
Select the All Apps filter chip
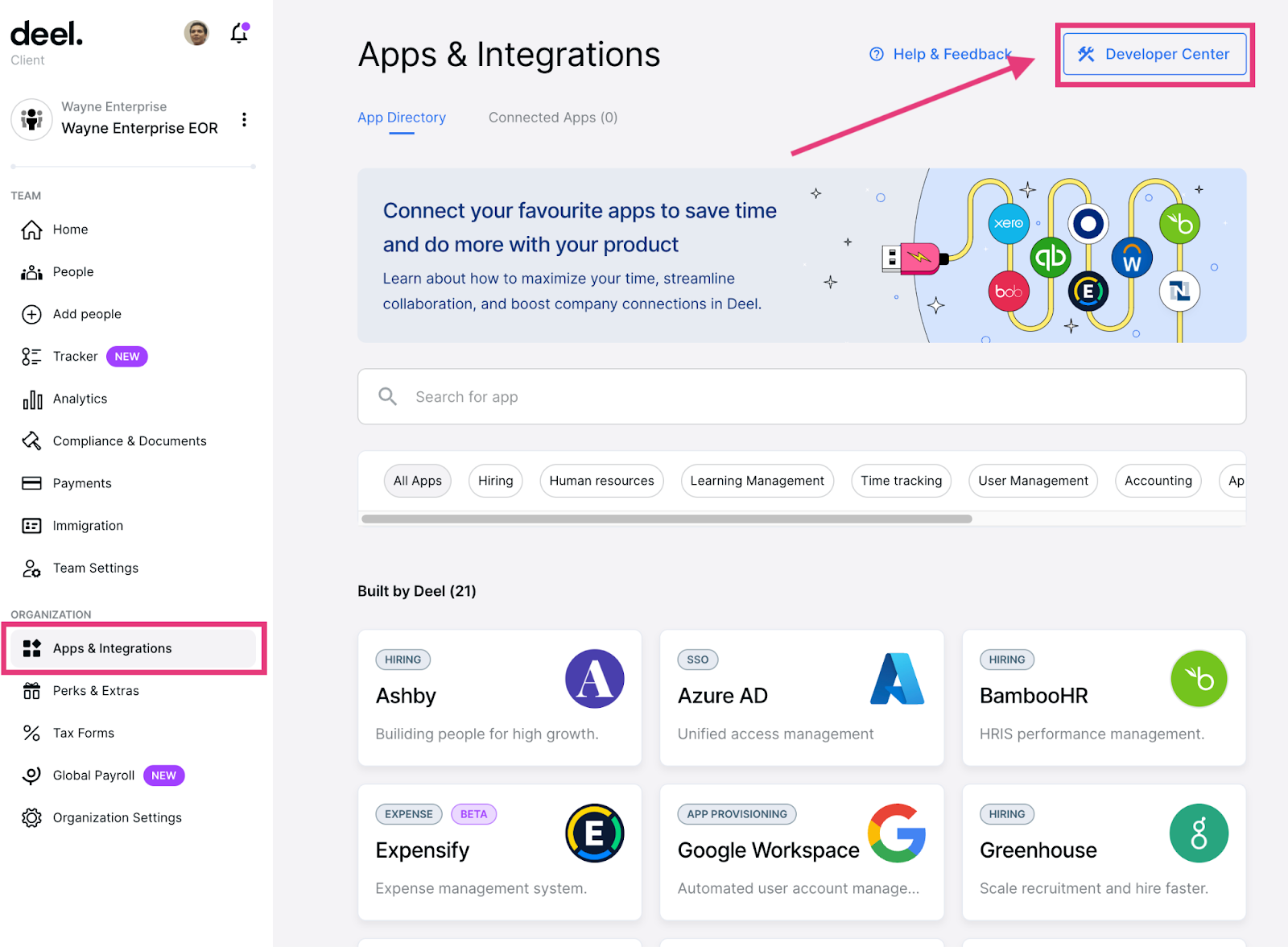coord(418,481)
